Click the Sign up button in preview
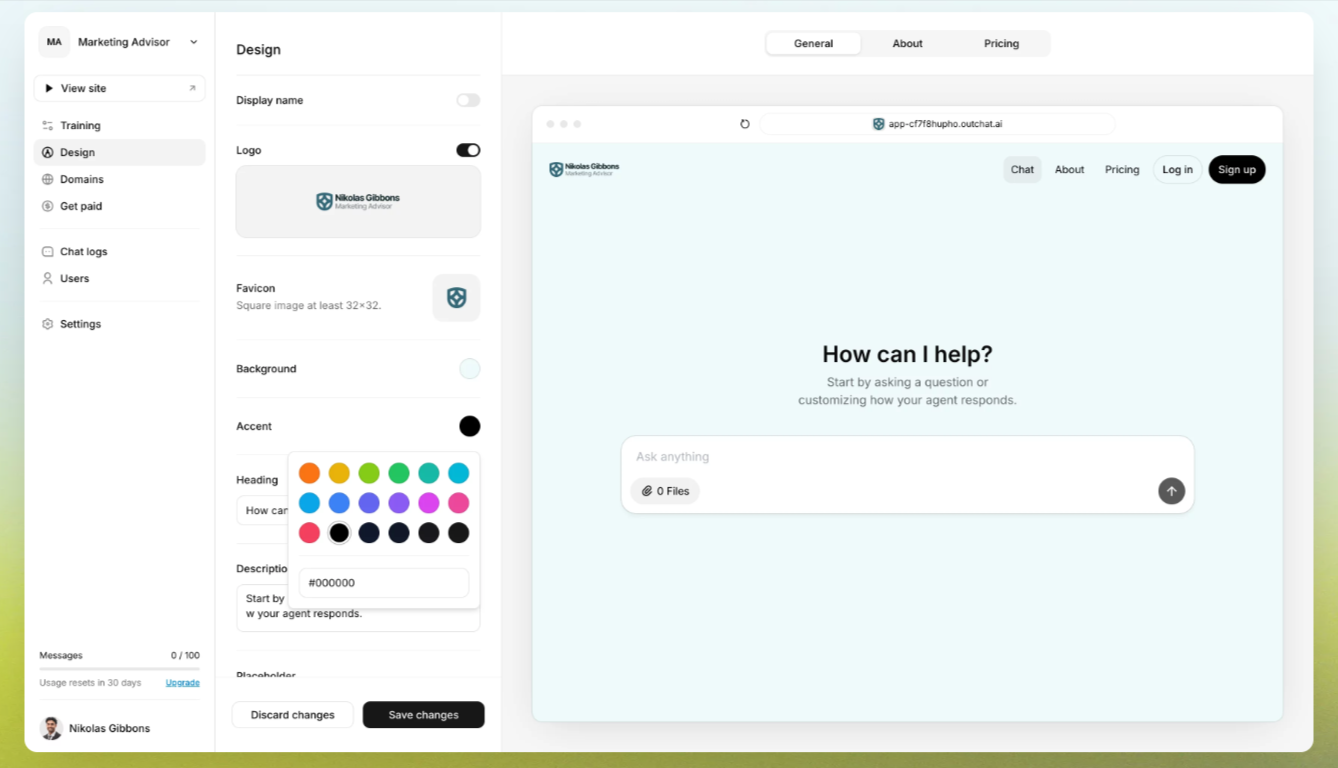 pyautogui.click(x=1237, y=169)
